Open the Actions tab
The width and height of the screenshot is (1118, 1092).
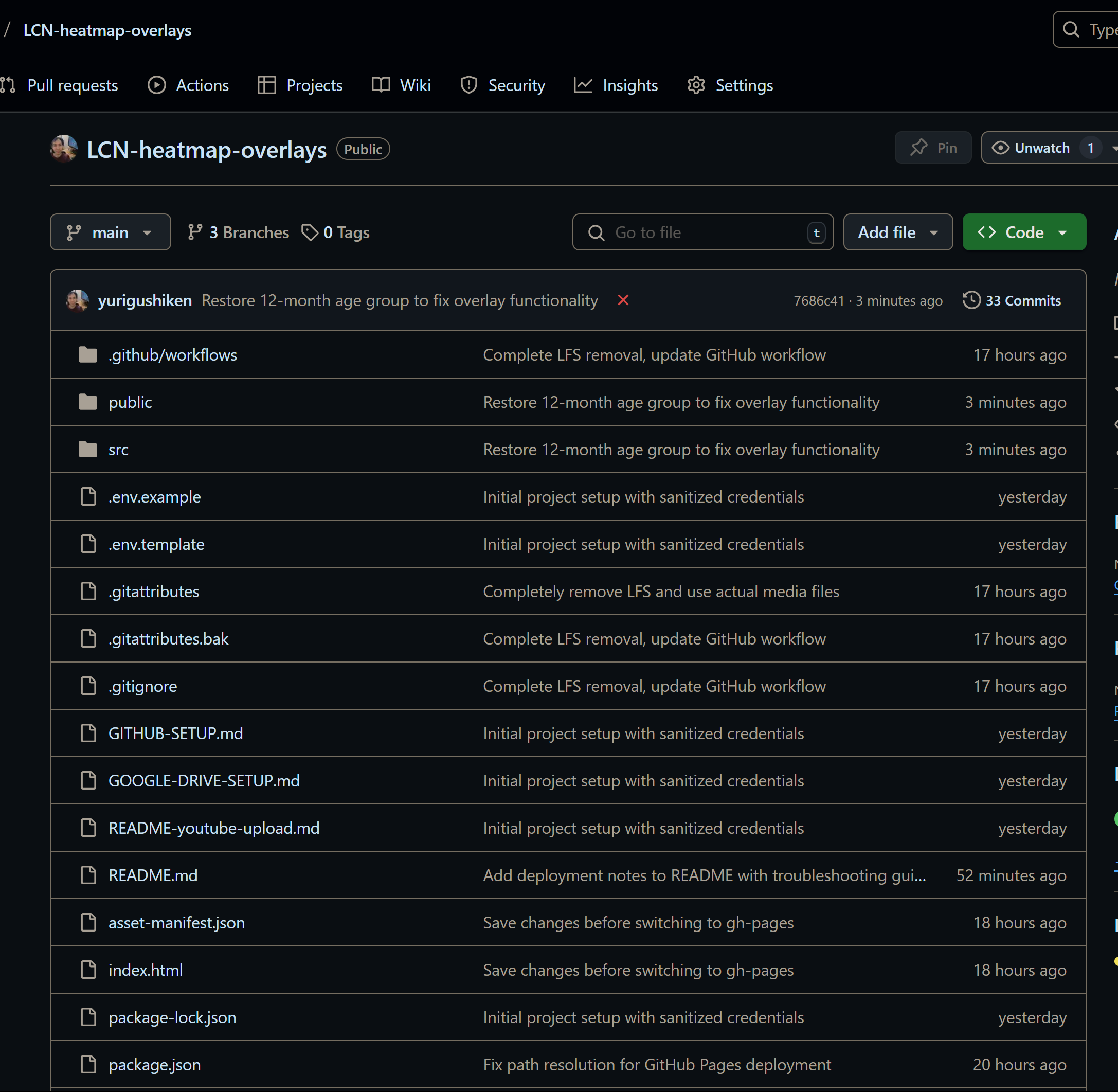pos(188,85)
